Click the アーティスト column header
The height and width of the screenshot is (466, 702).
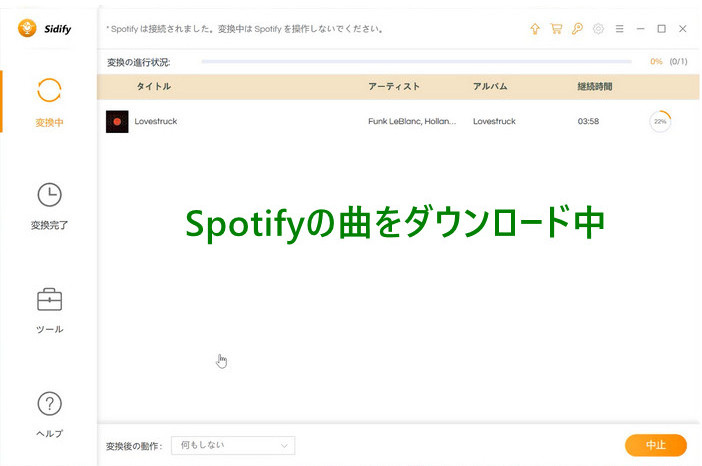tap(394, 86)
